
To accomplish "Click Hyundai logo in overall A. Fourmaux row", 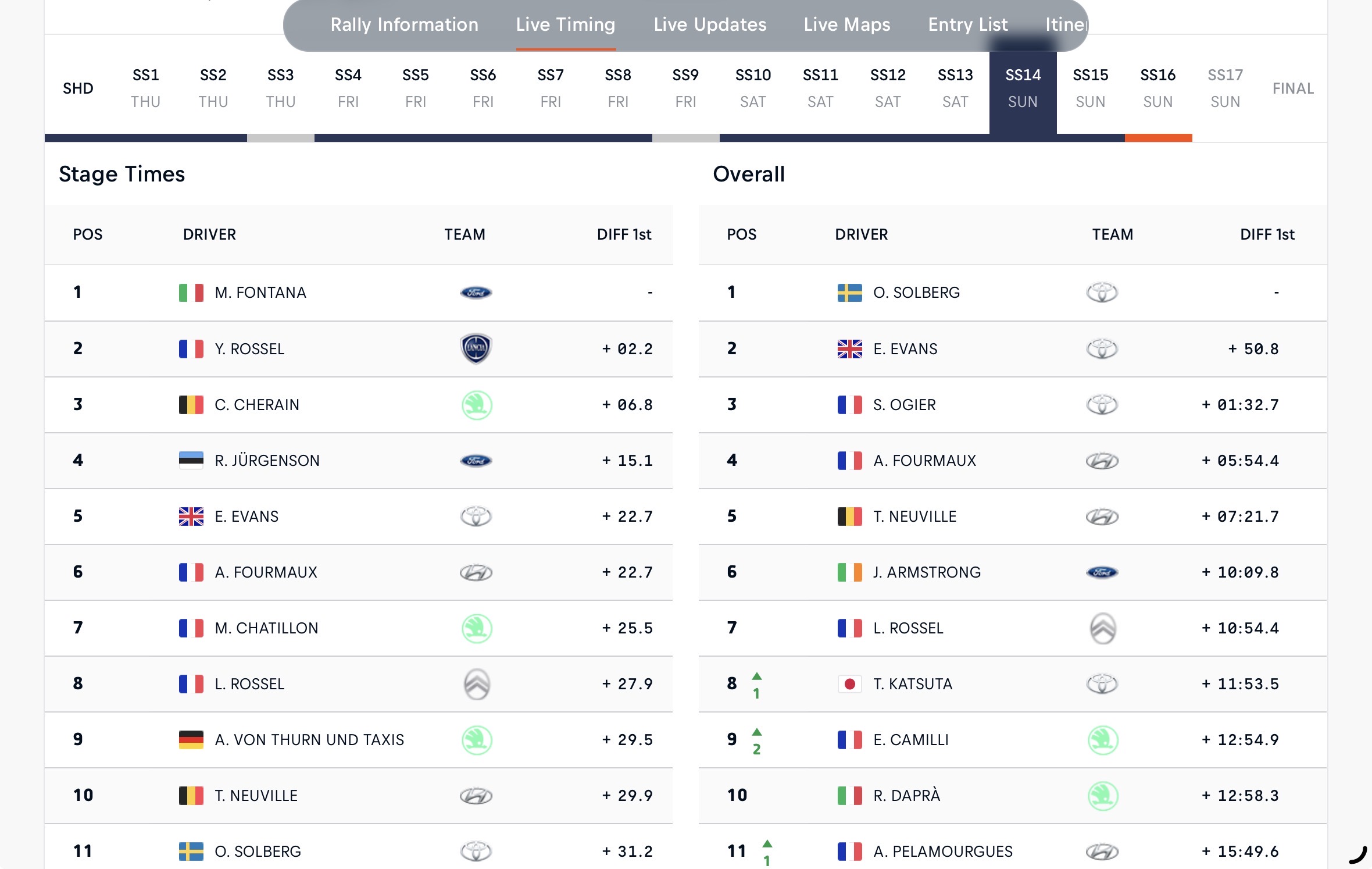I will click(x=1102, y=461).
